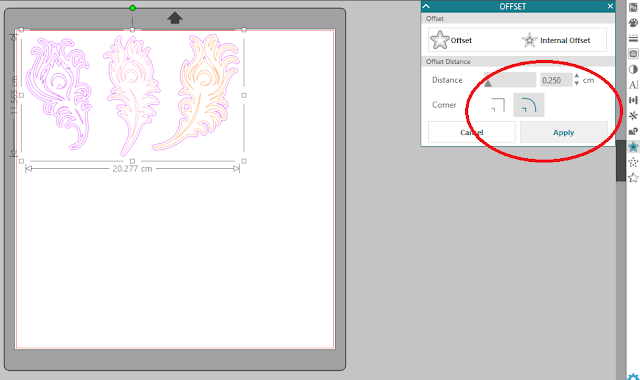The image size is (640, 380).
Task: Open the Transform align icon
Action: click(633, 100)
